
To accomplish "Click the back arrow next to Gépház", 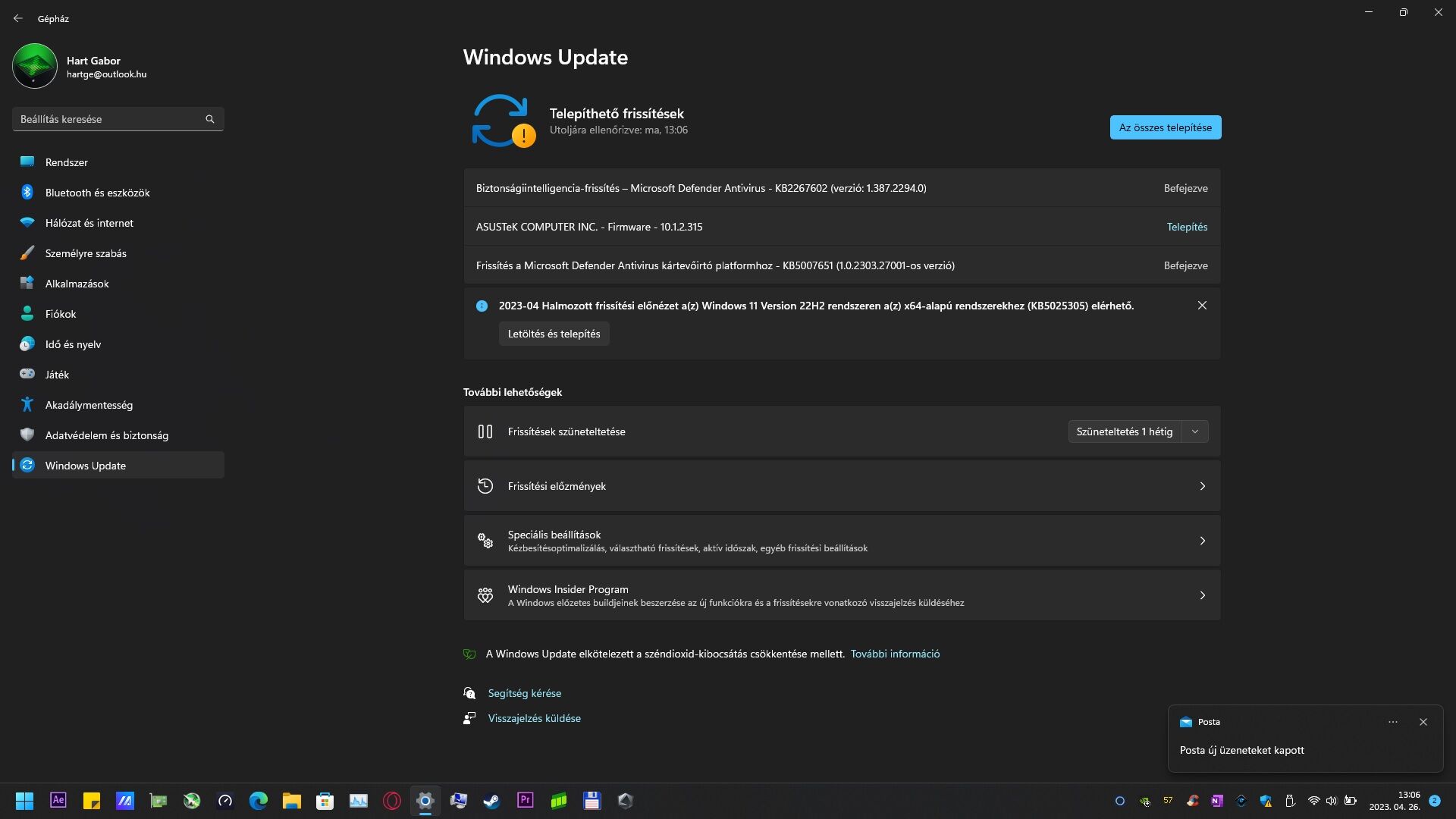I will pos(18,18).
